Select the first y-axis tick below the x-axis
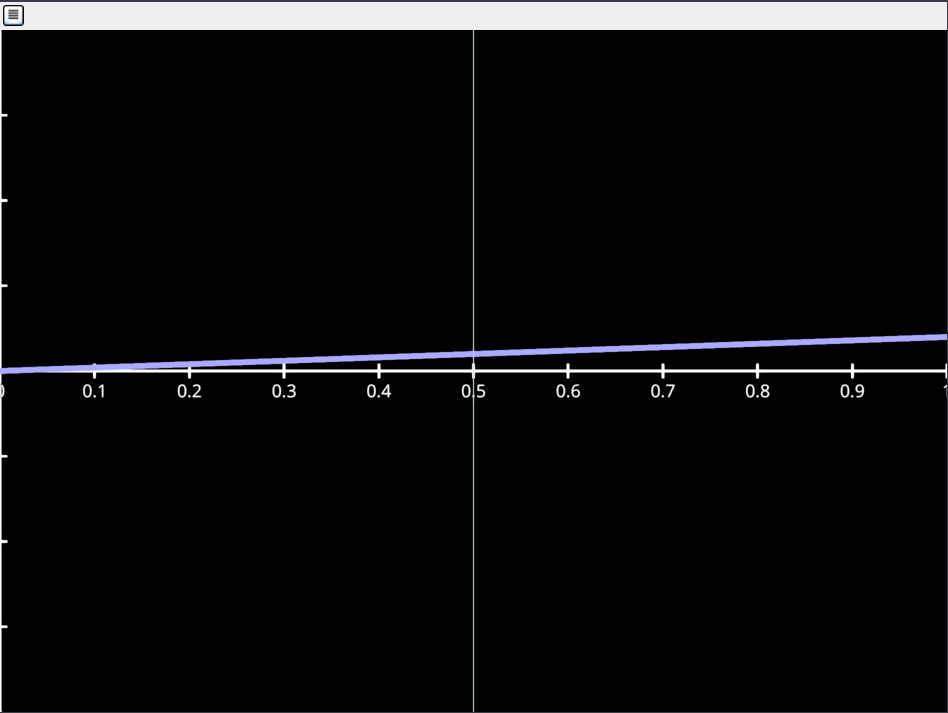948x713 pixels. click(x=4, y=456)
